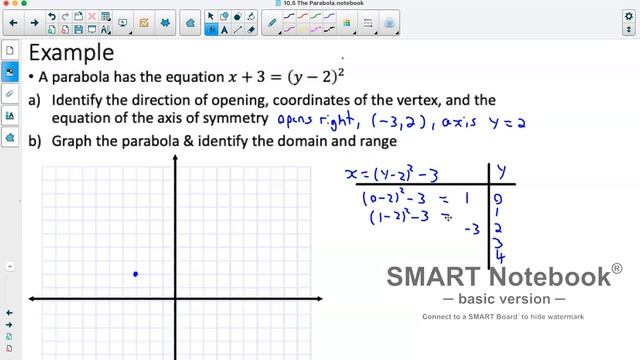Pick the black pen line style
This screenshot has height=360, width=640.
coord(289,16)
